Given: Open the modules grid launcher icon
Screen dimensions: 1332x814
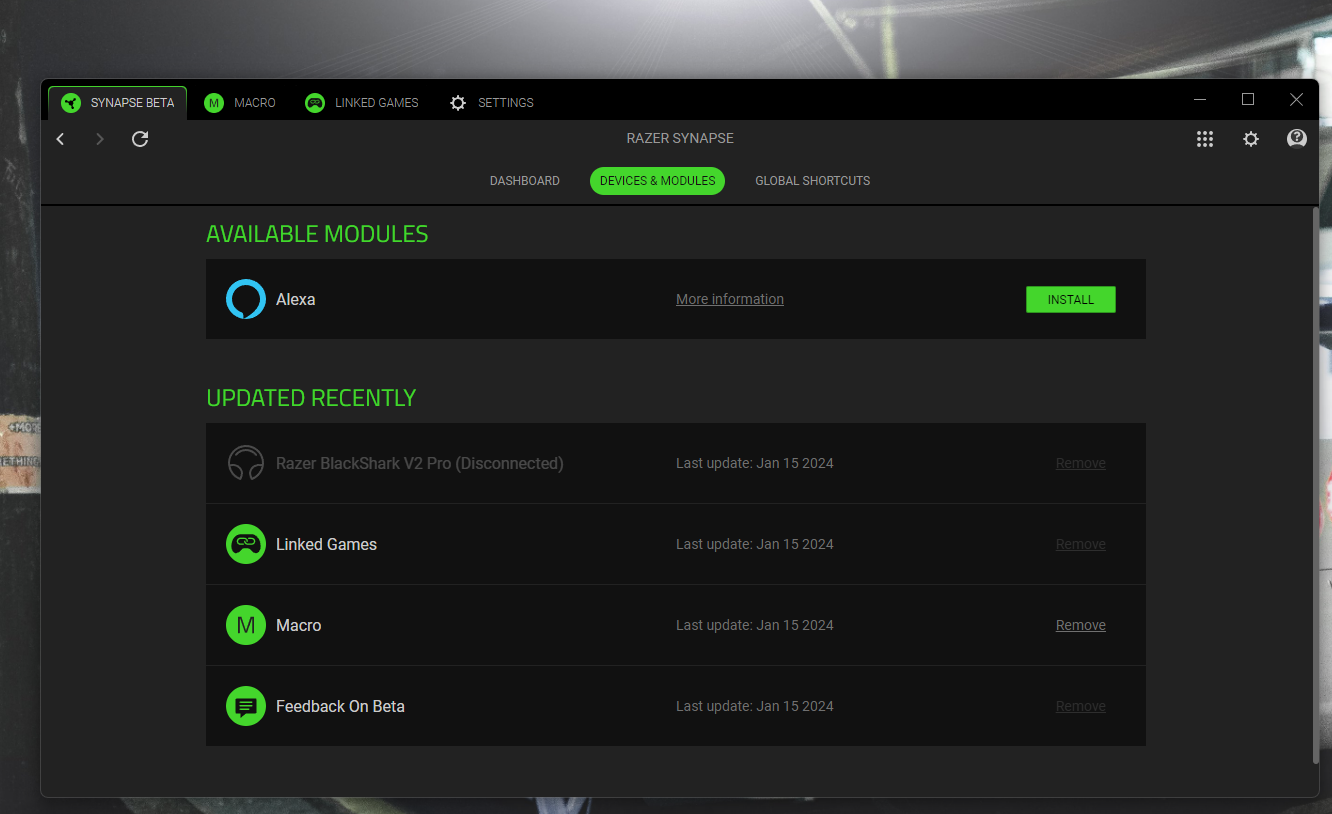Looking at the screenshot, I should [1205, 139].
